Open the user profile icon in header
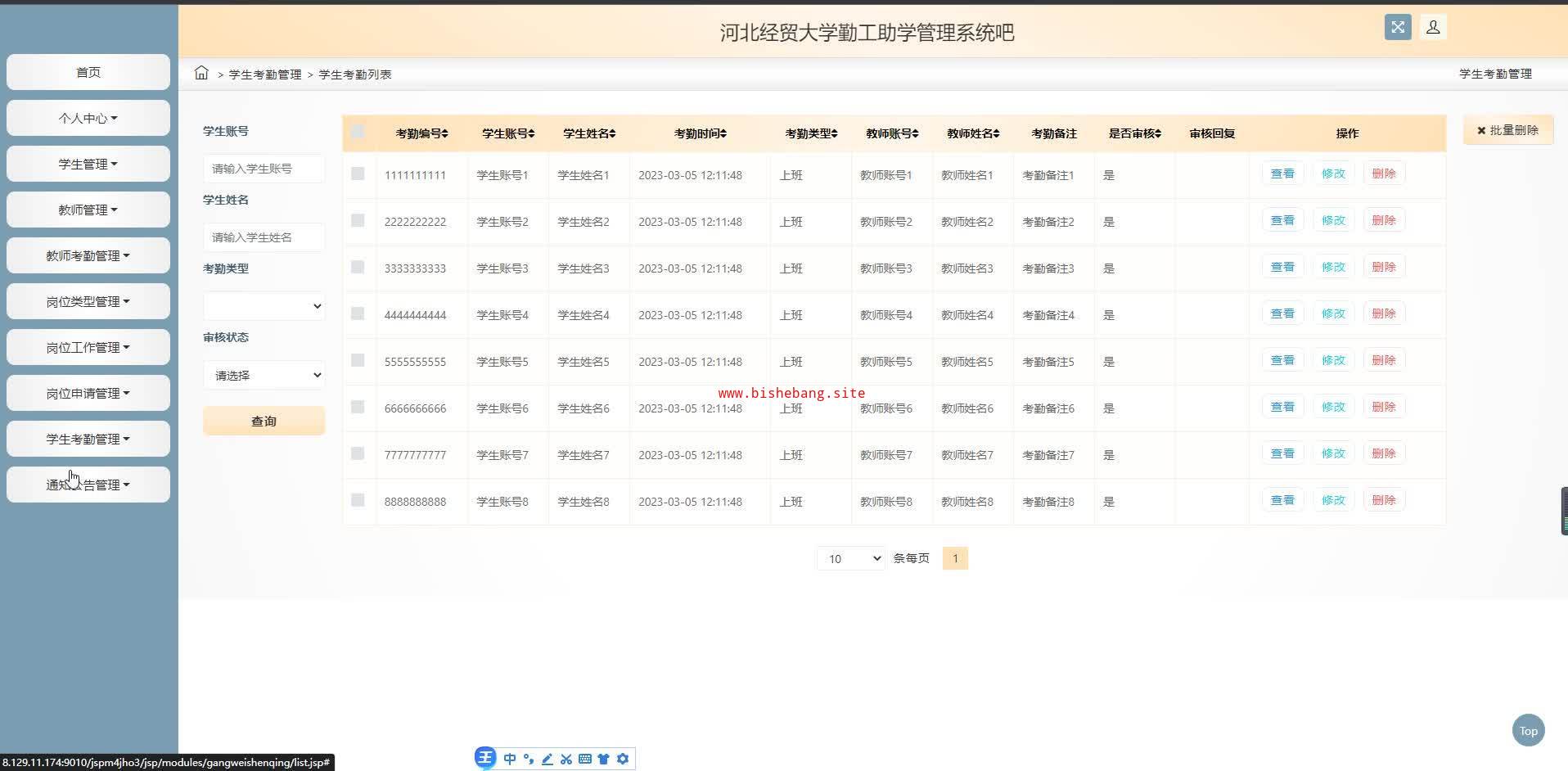The height and width of the screenshot is (771, 1568). [x=1433, y=27]
